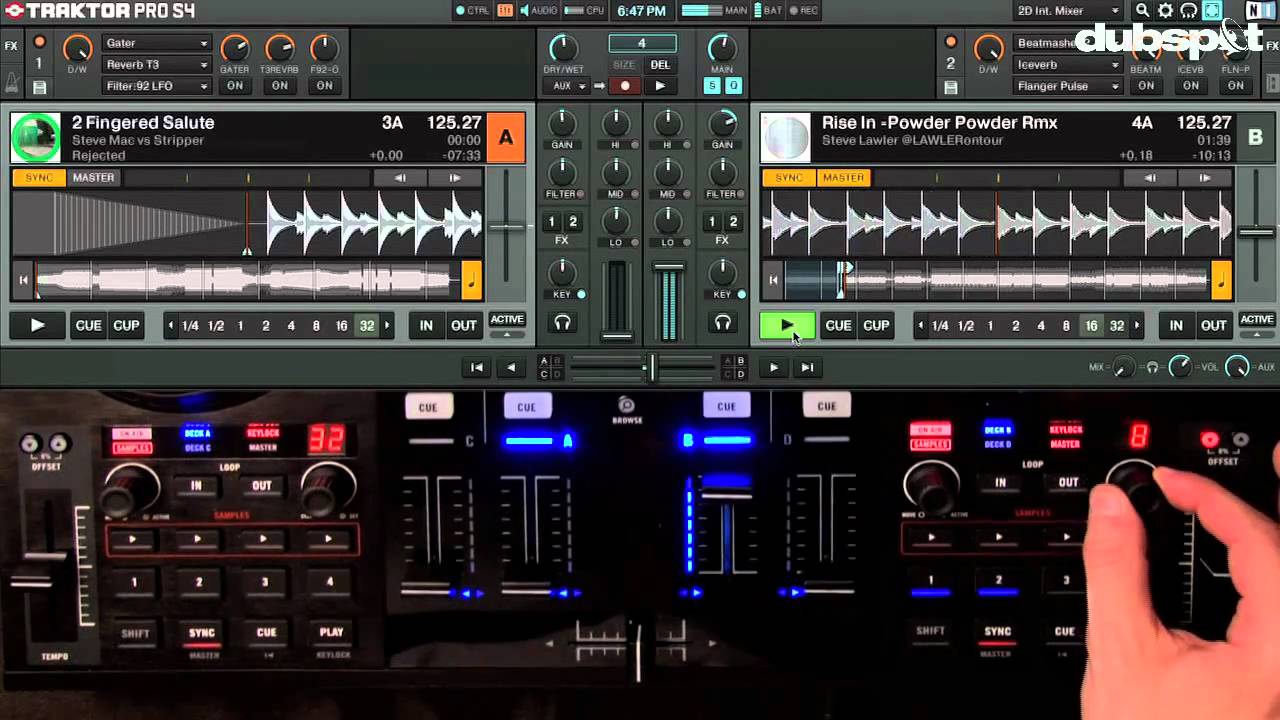Click the metronome icon on the left edge
The image size is (1280, 720).
point(11,83)
